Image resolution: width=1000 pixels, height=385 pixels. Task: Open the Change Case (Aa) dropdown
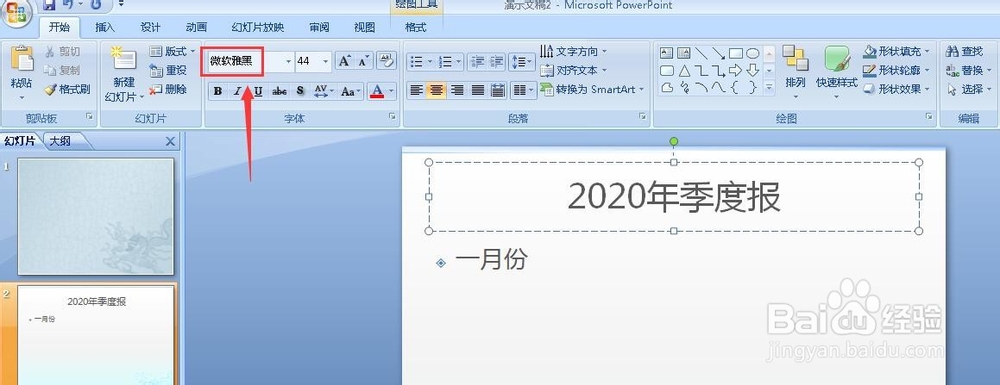tap(351, 91)
